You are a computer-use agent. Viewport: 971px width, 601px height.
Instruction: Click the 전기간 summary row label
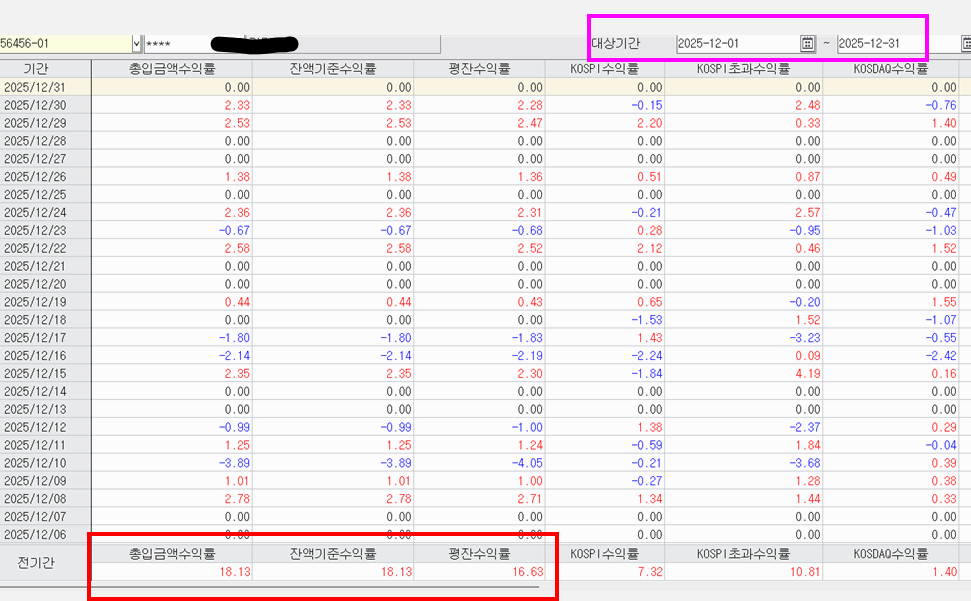click(37, 563)
